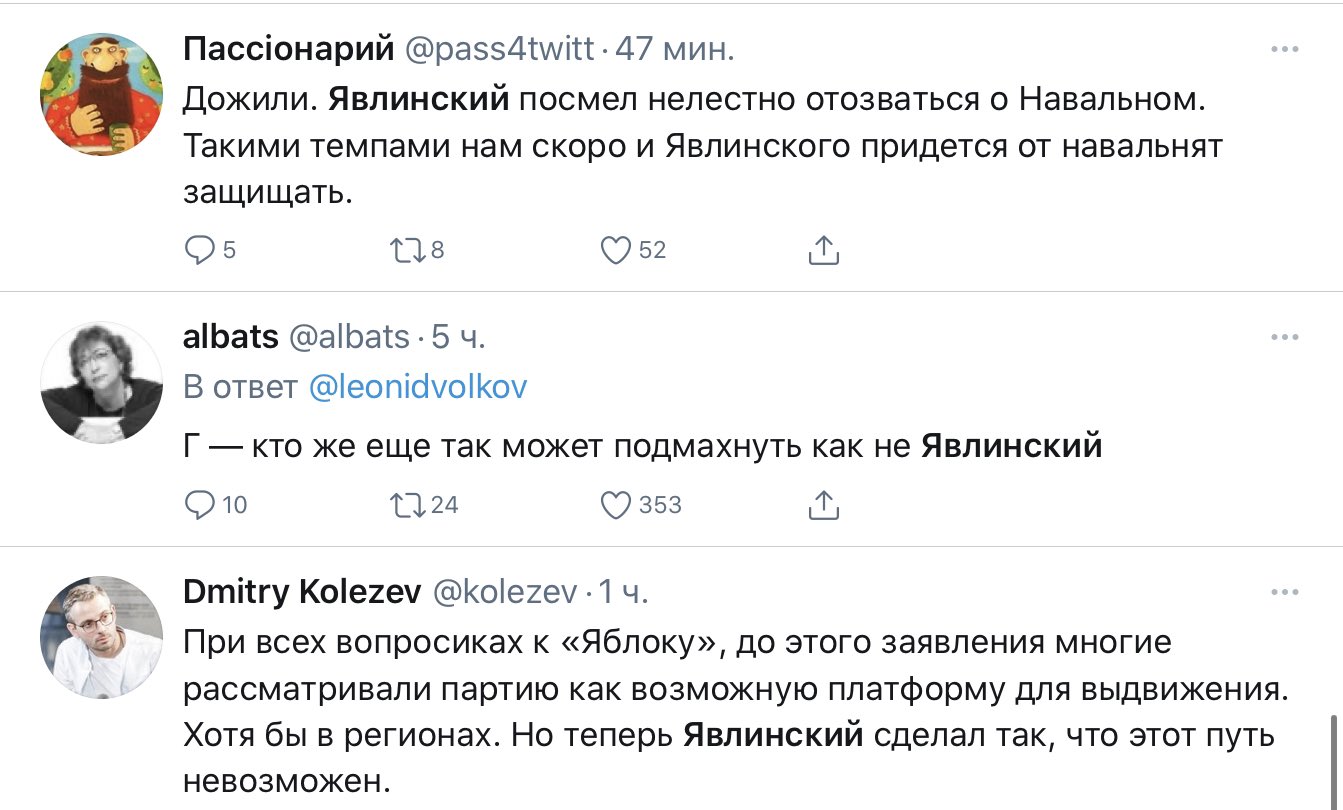Like the albats tweet with 353 likes
This screenshot has height=810, width=1343.
coord(615,505)
